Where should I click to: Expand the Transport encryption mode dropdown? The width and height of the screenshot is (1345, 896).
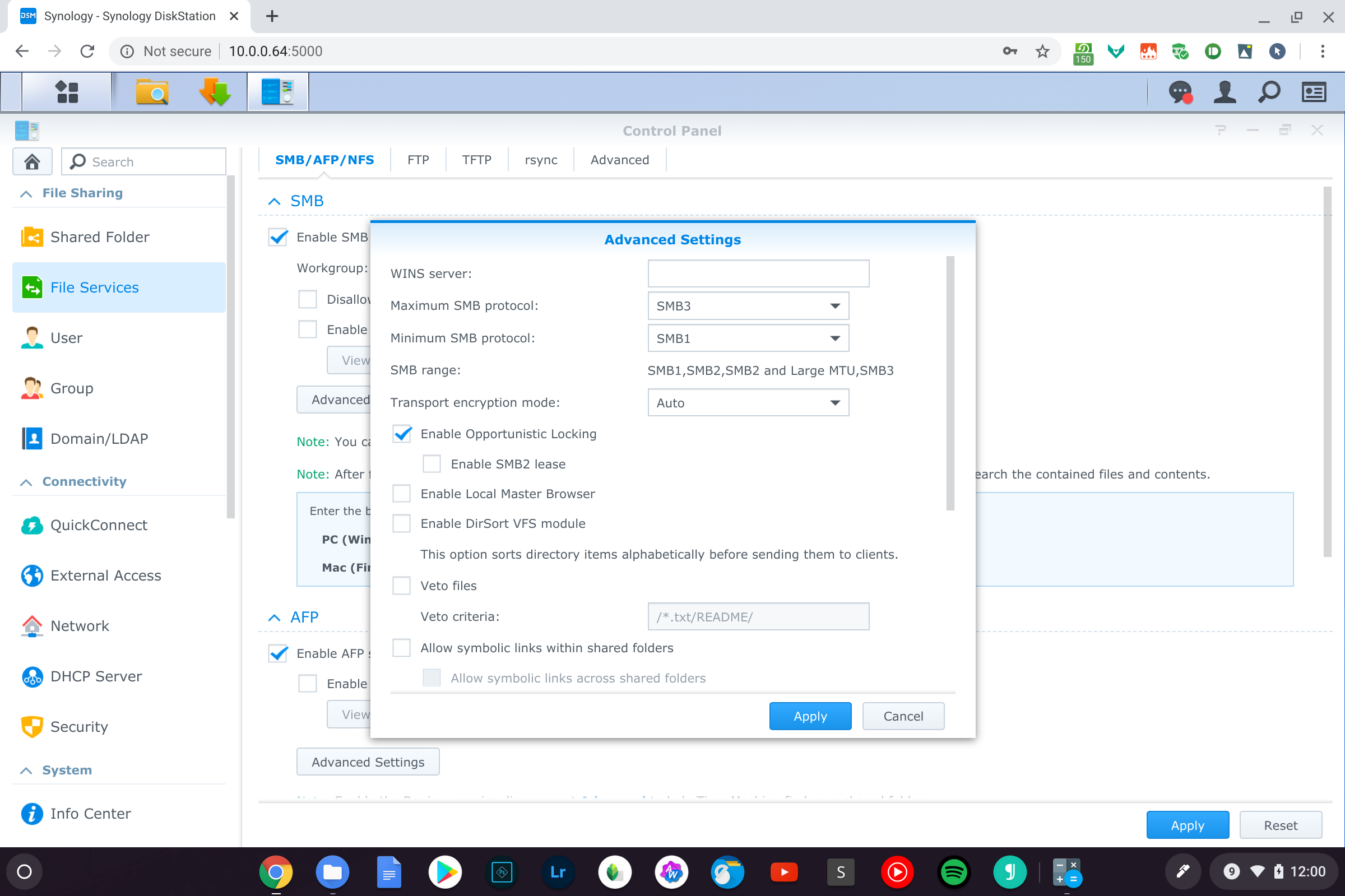748,403
